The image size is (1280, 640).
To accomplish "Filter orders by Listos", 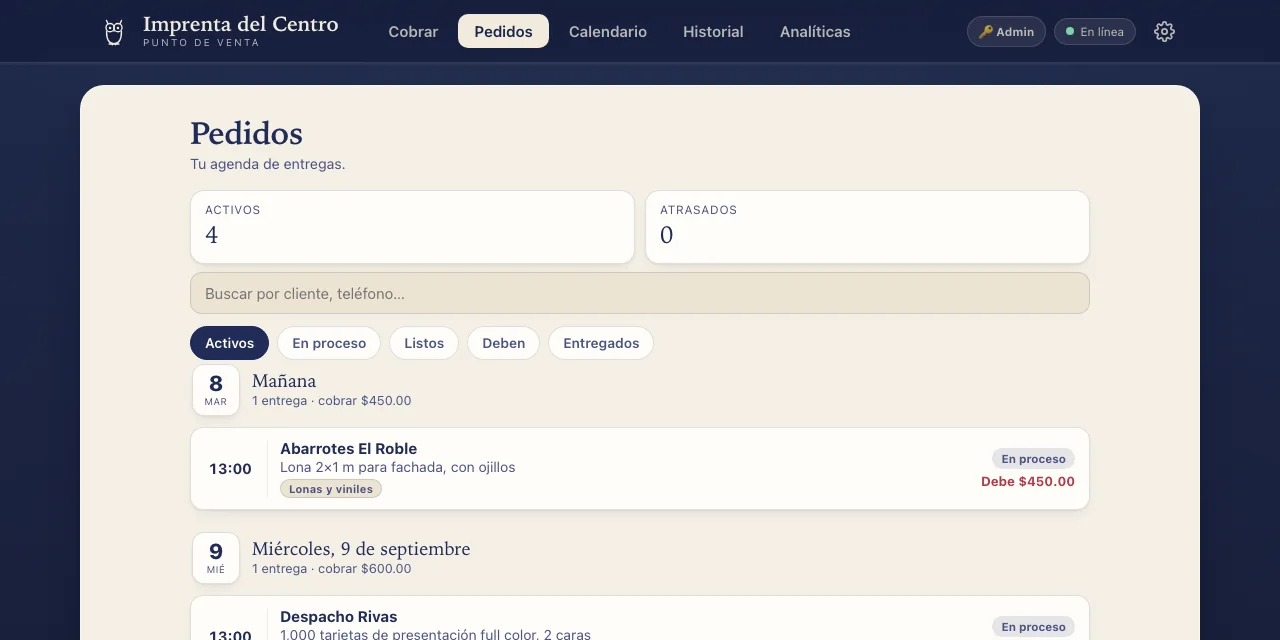I will [424, 343].
